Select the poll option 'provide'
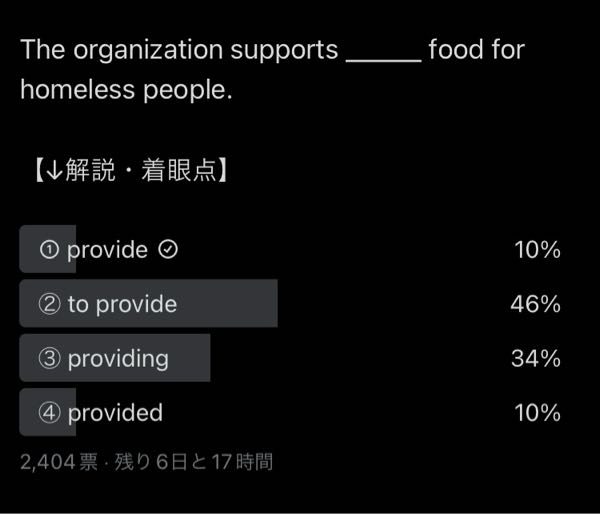Screen dimensions: 600x514 (x=290, y=249)
